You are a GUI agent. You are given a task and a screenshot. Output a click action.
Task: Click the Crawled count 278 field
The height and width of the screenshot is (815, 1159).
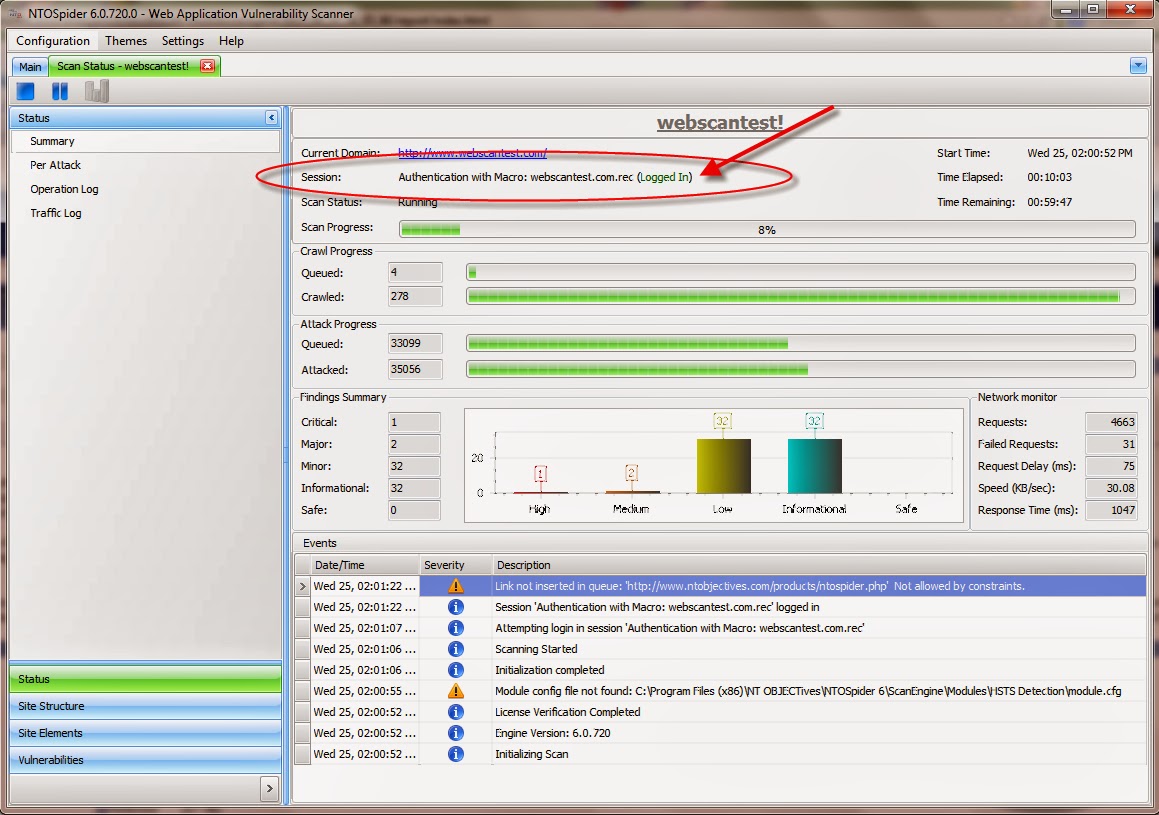pos(415,296)
